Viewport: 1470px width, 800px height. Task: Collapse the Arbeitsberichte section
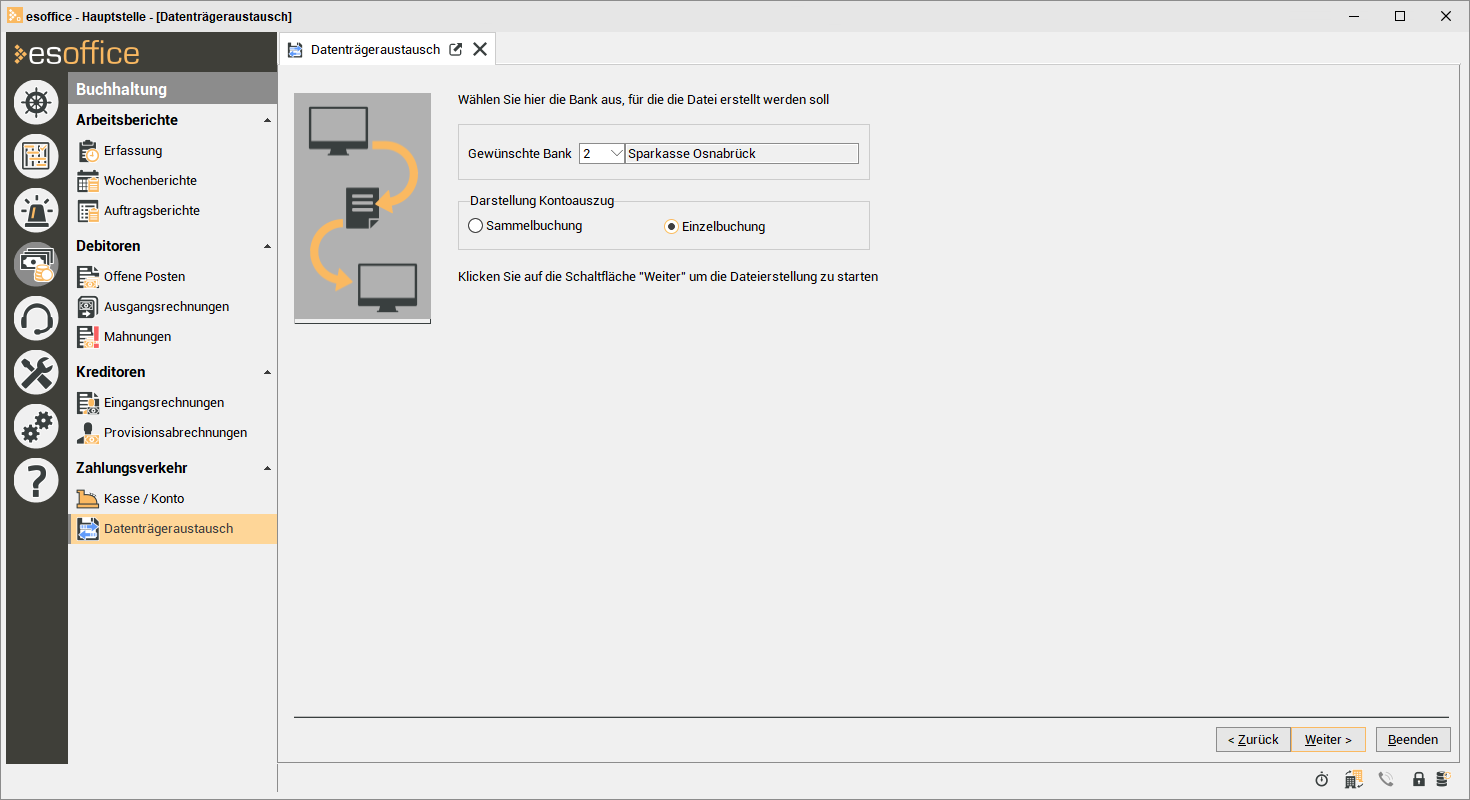pyautogui.click(x=267, y=120)
